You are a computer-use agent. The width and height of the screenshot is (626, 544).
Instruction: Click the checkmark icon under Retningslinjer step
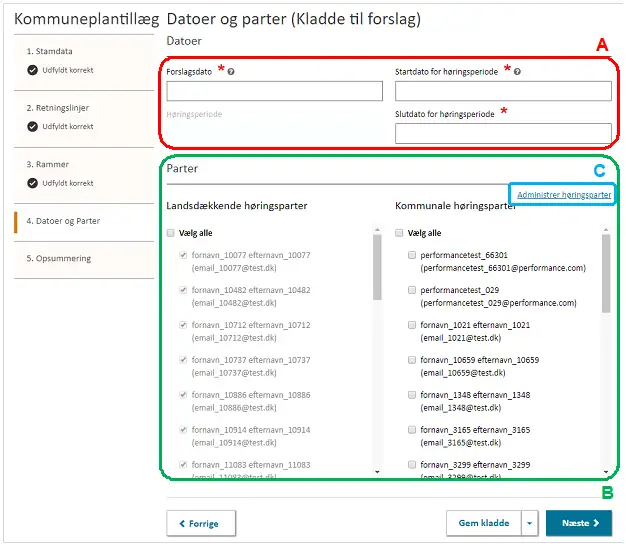coord(33,127)
